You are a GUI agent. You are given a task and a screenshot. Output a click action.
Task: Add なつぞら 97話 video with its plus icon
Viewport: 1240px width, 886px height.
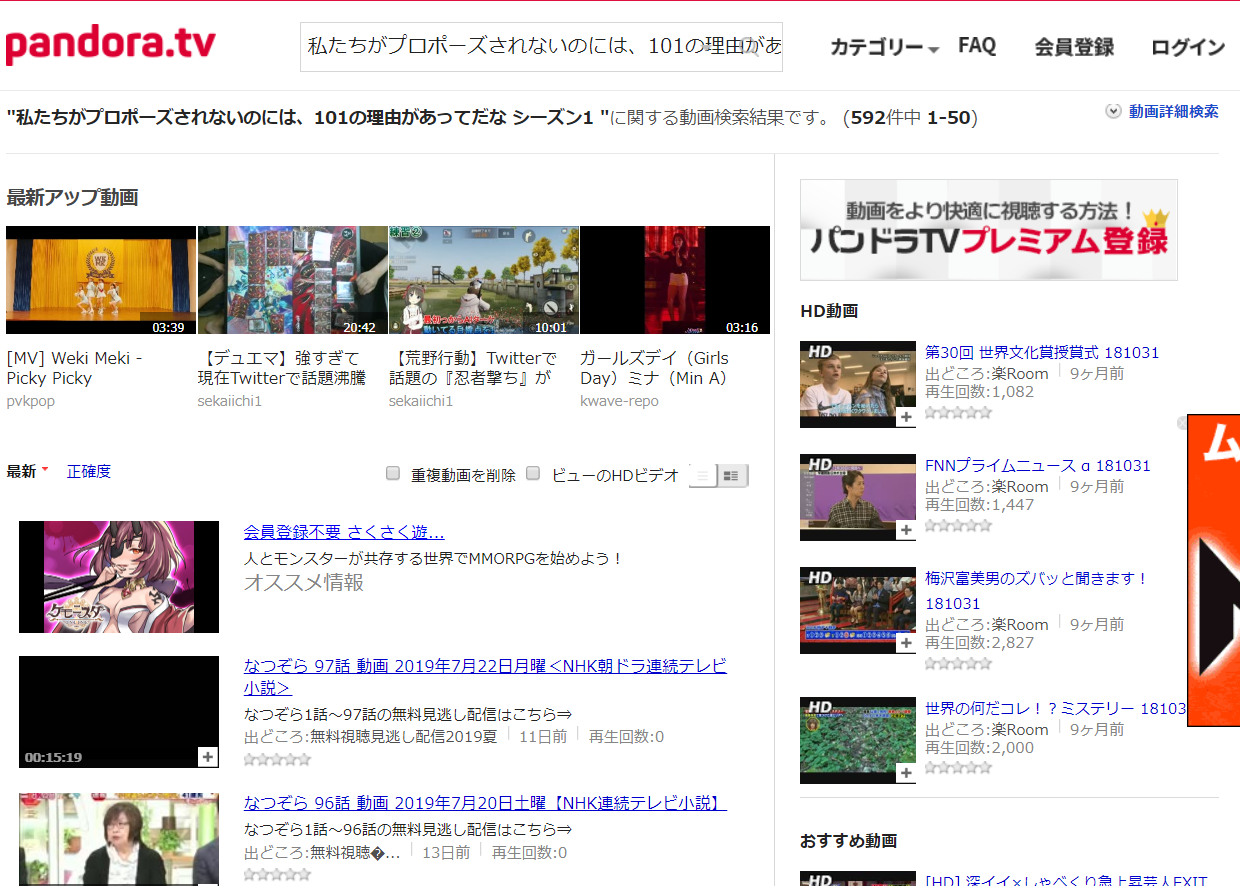[208, 757]
